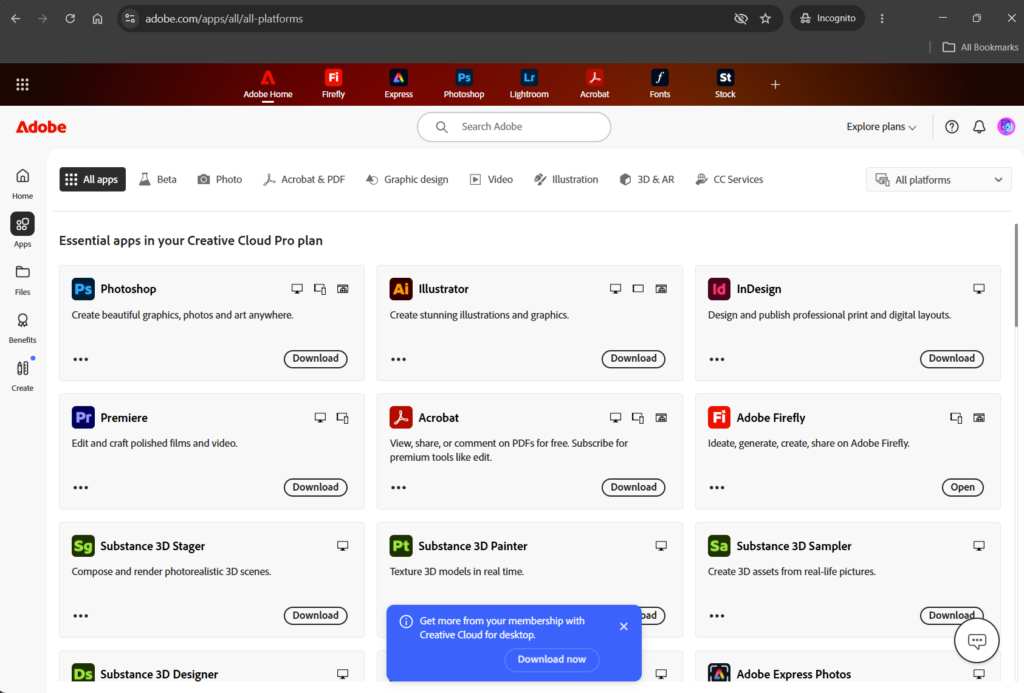Click the Adobe logo
This screenshot has height=693, width=1024.
point(41,127)
